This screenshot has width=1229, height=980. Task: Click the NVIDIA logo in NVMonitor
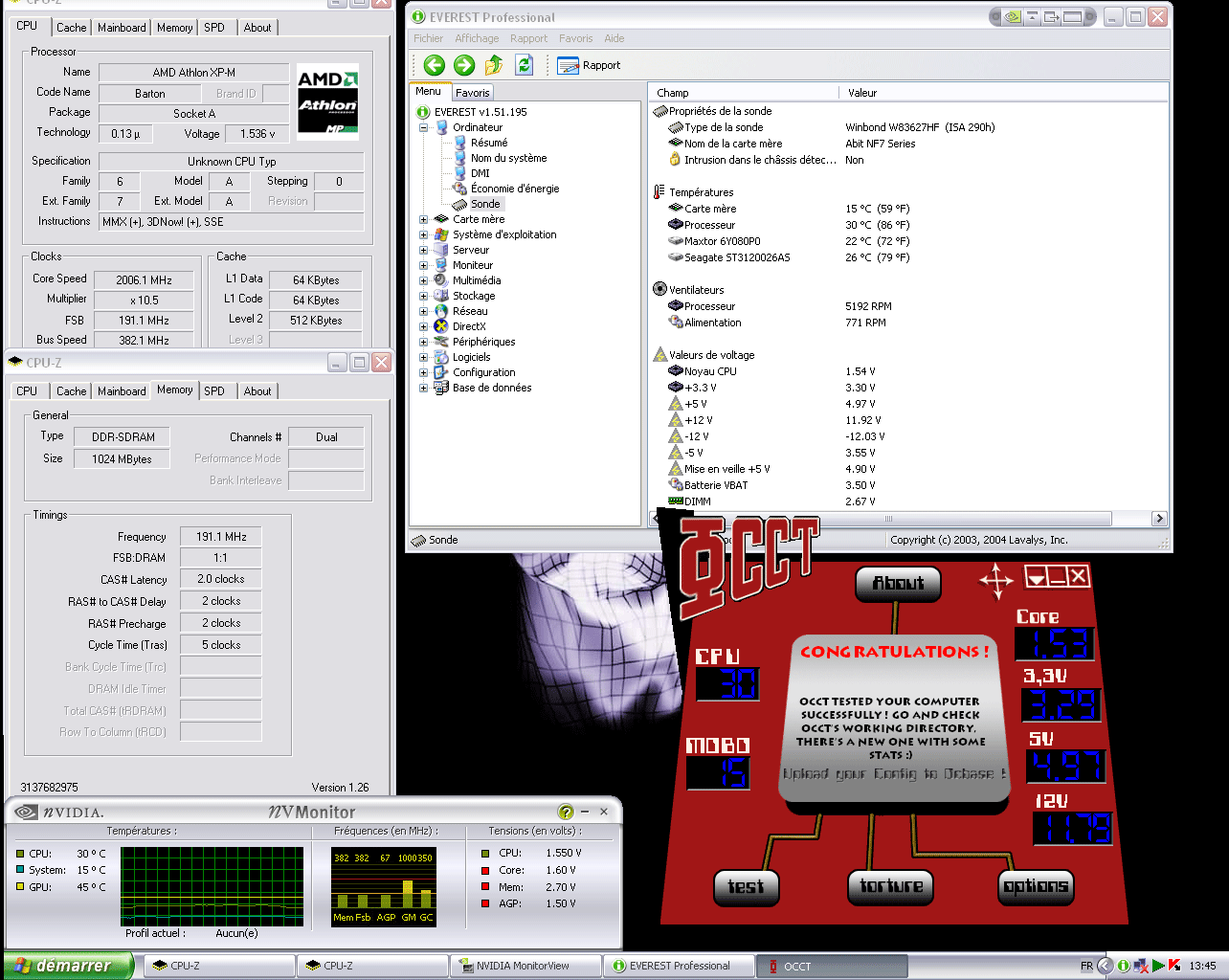point(59,812)
